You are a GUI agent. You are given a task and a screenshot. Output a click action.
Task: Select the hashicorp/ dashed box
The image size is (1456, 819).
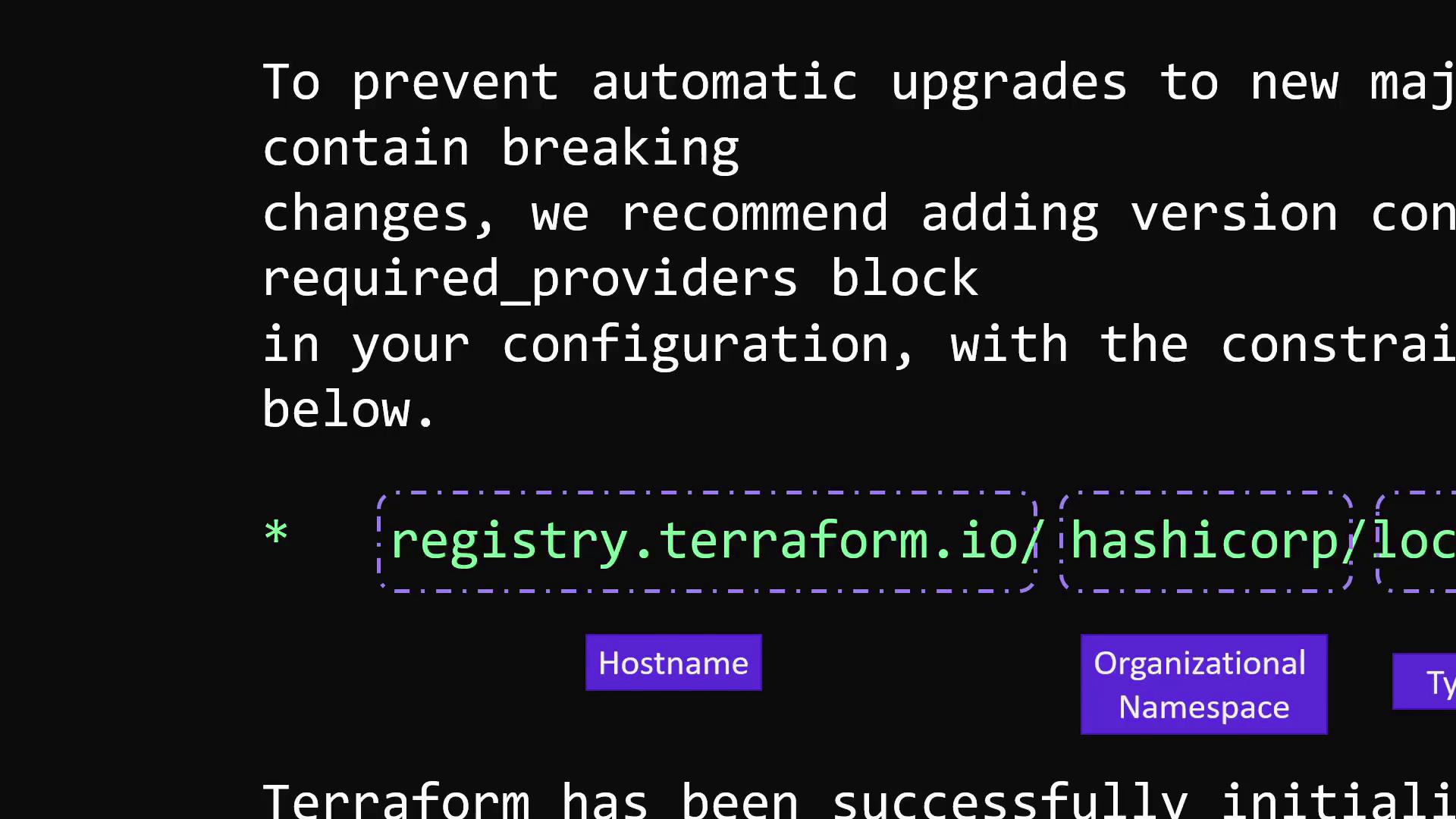coord(1207,541)
